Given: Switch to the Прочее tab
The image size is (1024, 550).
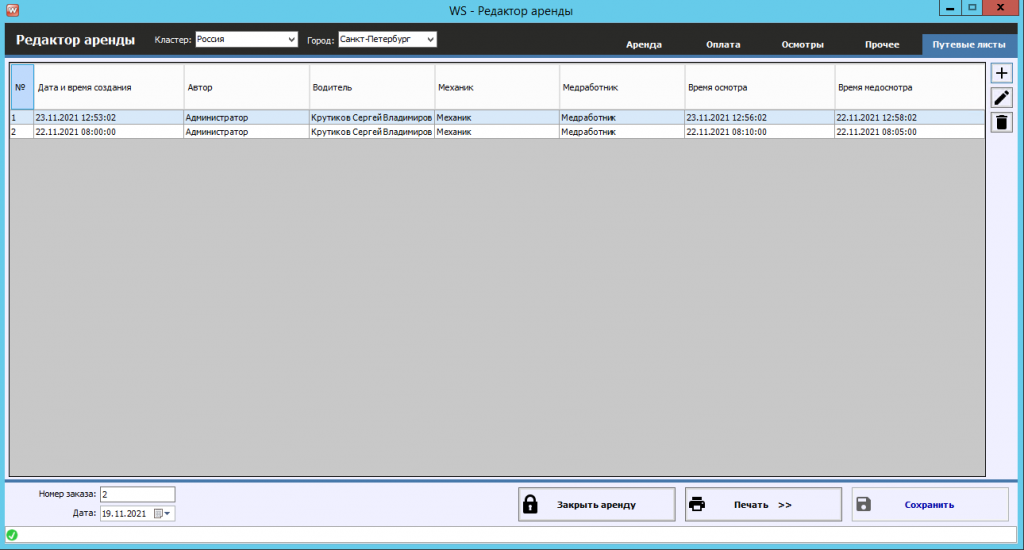Looking at the screenshot, I should pyautogui.click(x=882, y=44).
